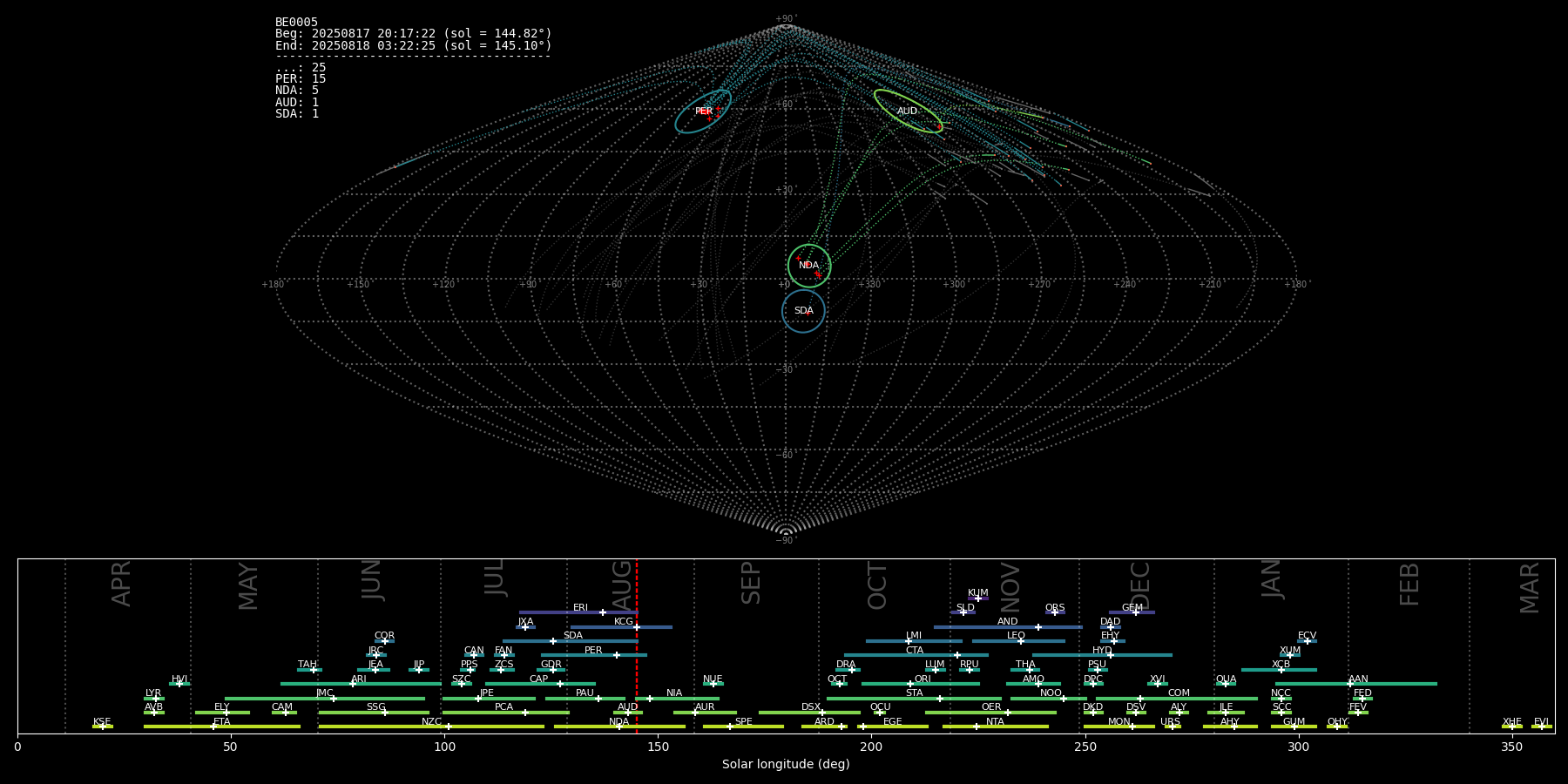The image size is (1568, 784).
Task: Click the URS shower label
Action: [1170, 722]
